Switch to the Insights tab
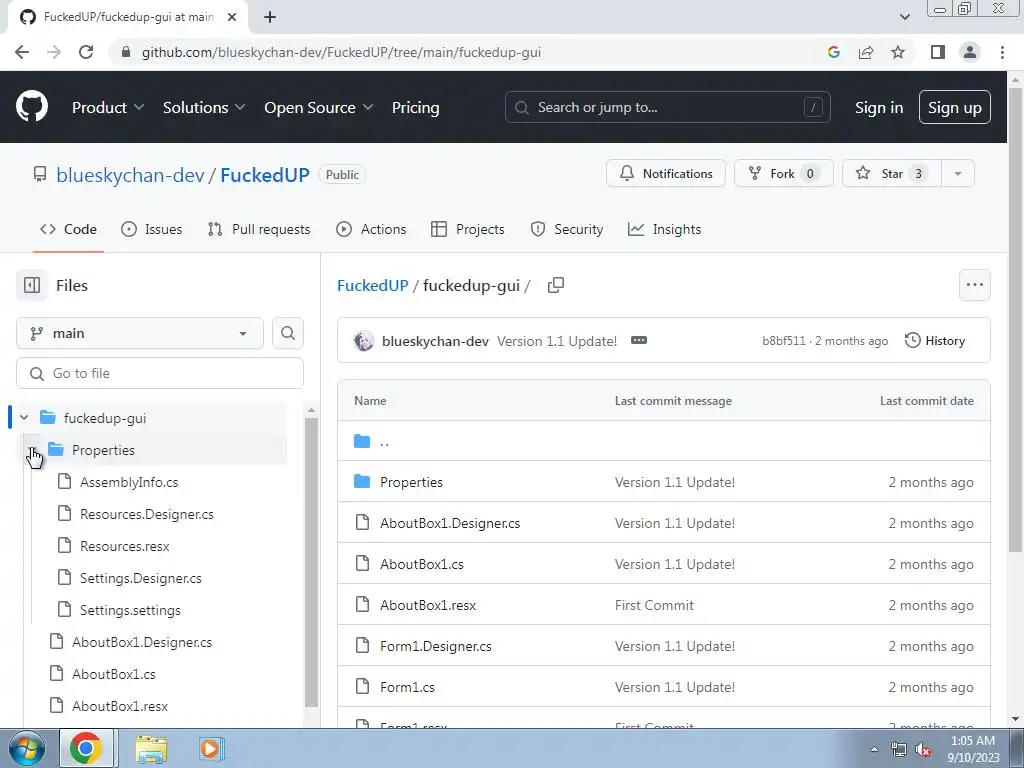Screen dimensions: 1024x768 [664, 229]
